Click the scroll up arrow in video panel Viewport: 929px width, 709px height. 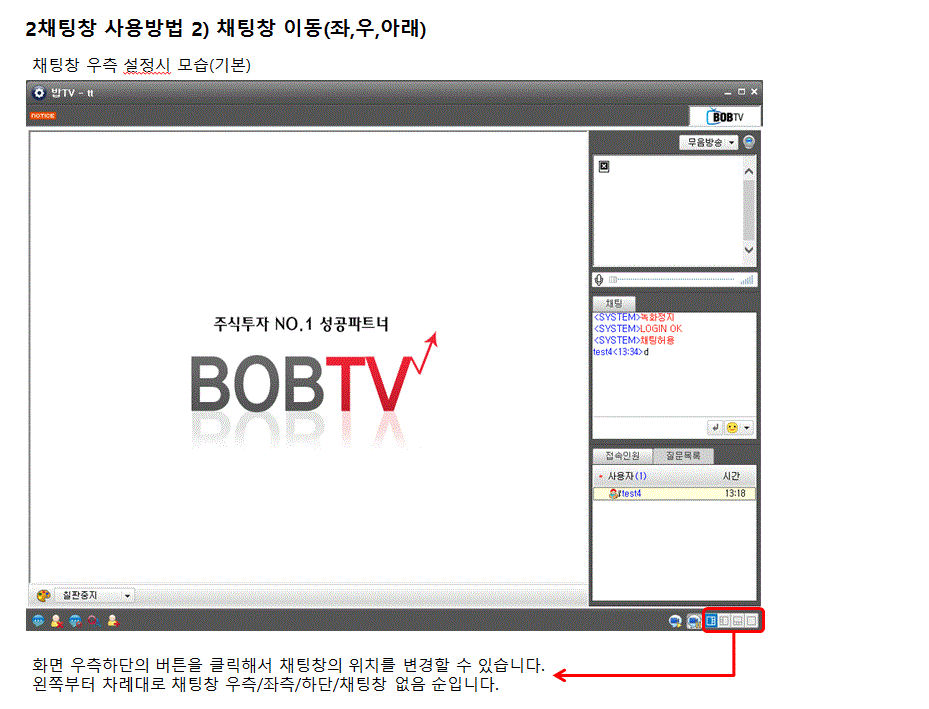click(749, 171)
